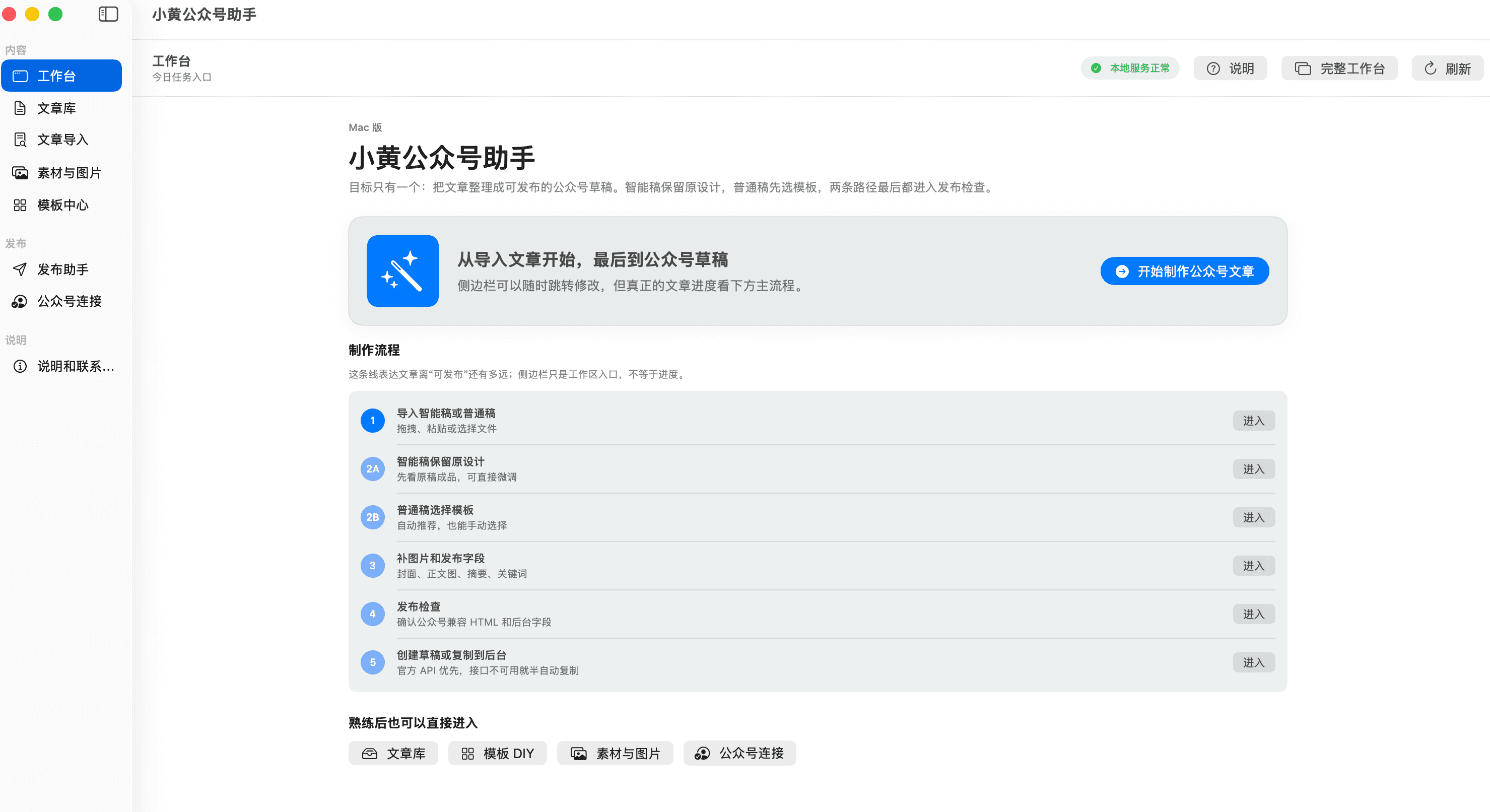Click the step 4 circle badge

(373, 614)
